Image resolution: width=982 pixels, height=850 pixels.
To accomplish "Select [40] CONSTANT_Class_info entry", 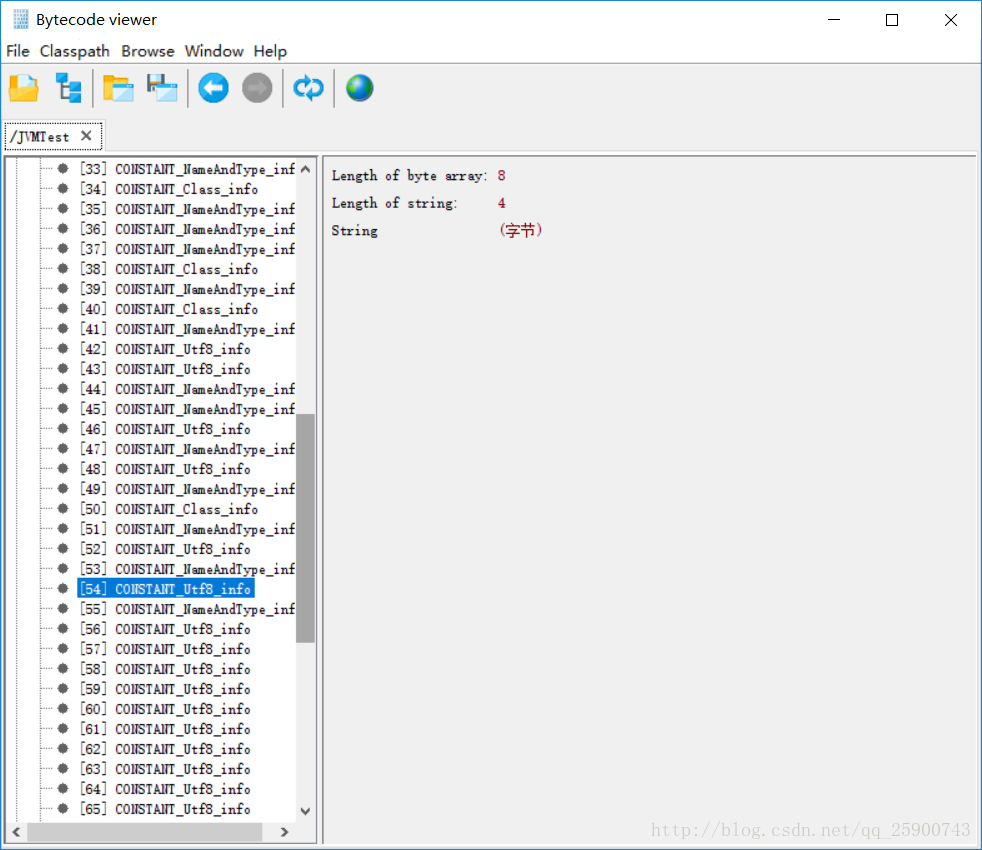I will click(x=168, y=309).
